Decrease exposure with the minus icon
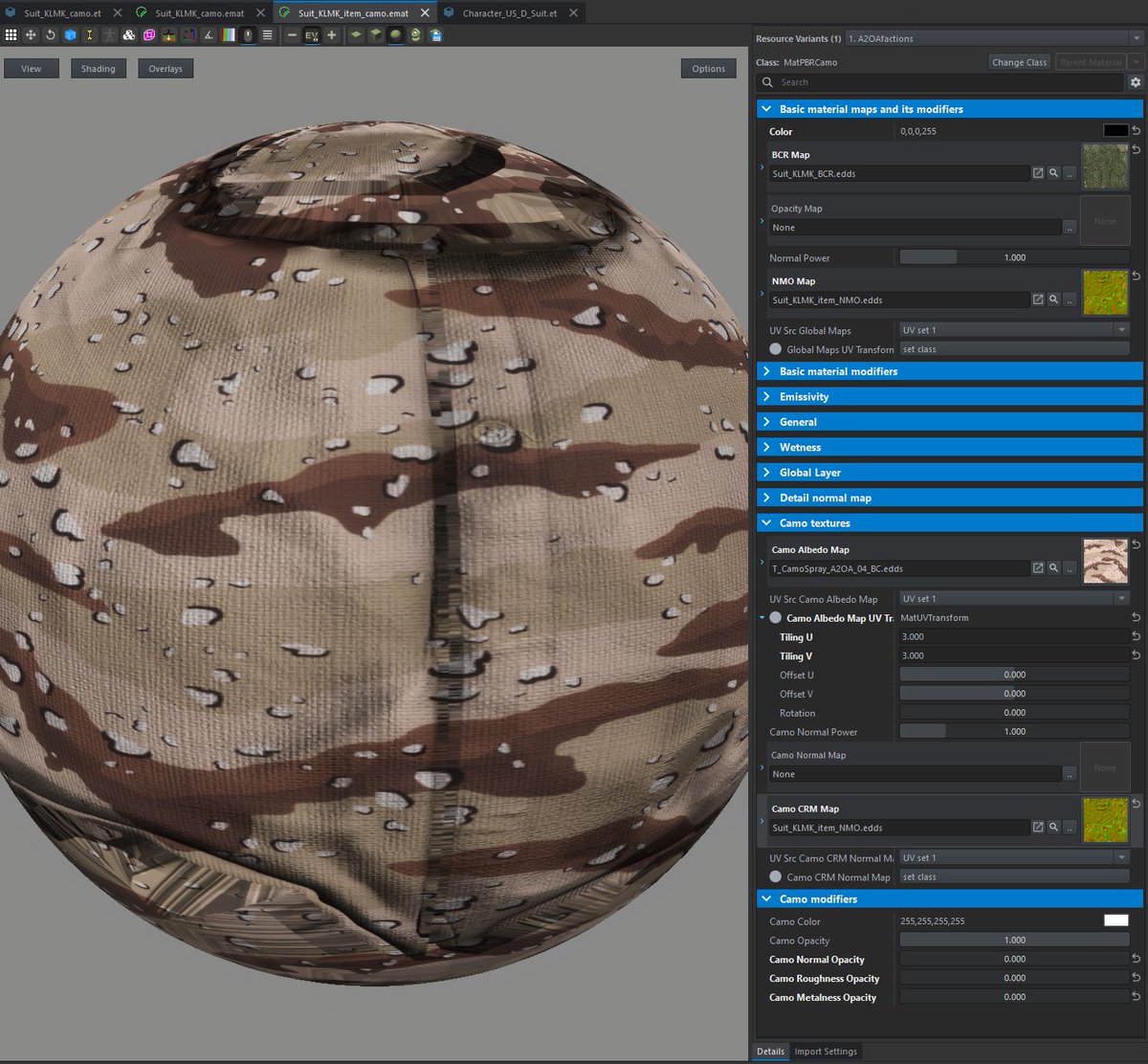 292,34
